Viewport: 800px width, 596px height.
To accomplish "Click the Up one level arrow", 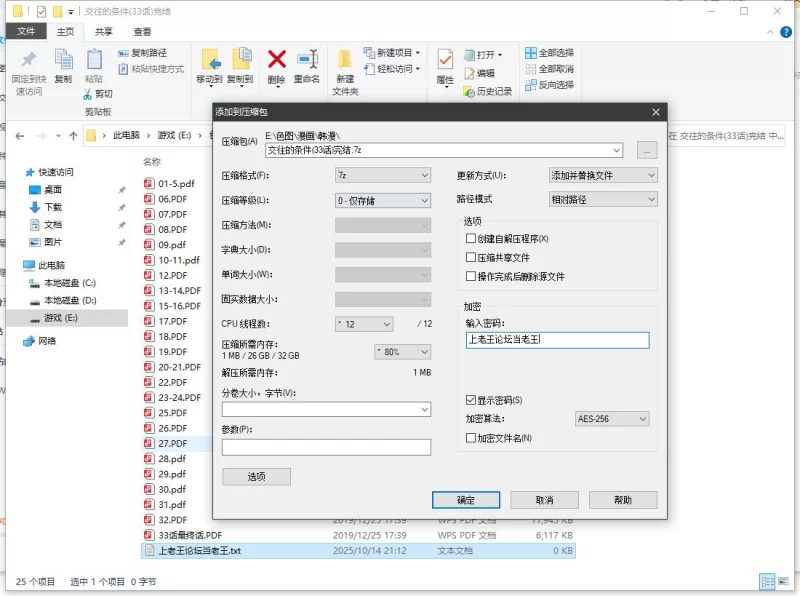I will point(73,136).
